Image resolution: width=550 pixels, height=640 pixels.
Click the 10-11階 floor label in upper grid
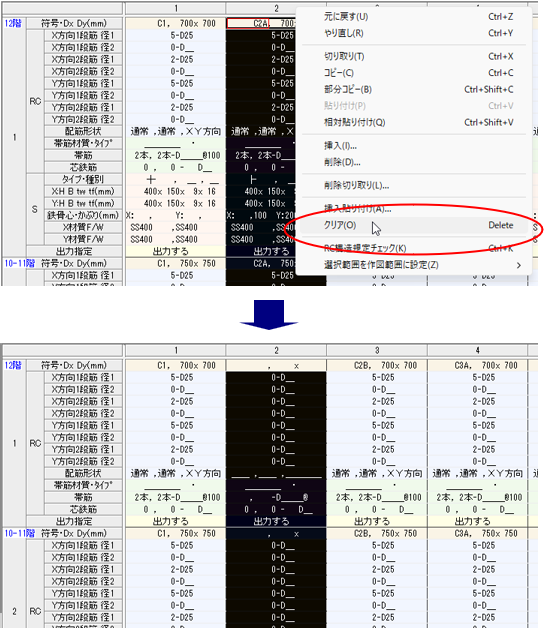click(20, 263)
